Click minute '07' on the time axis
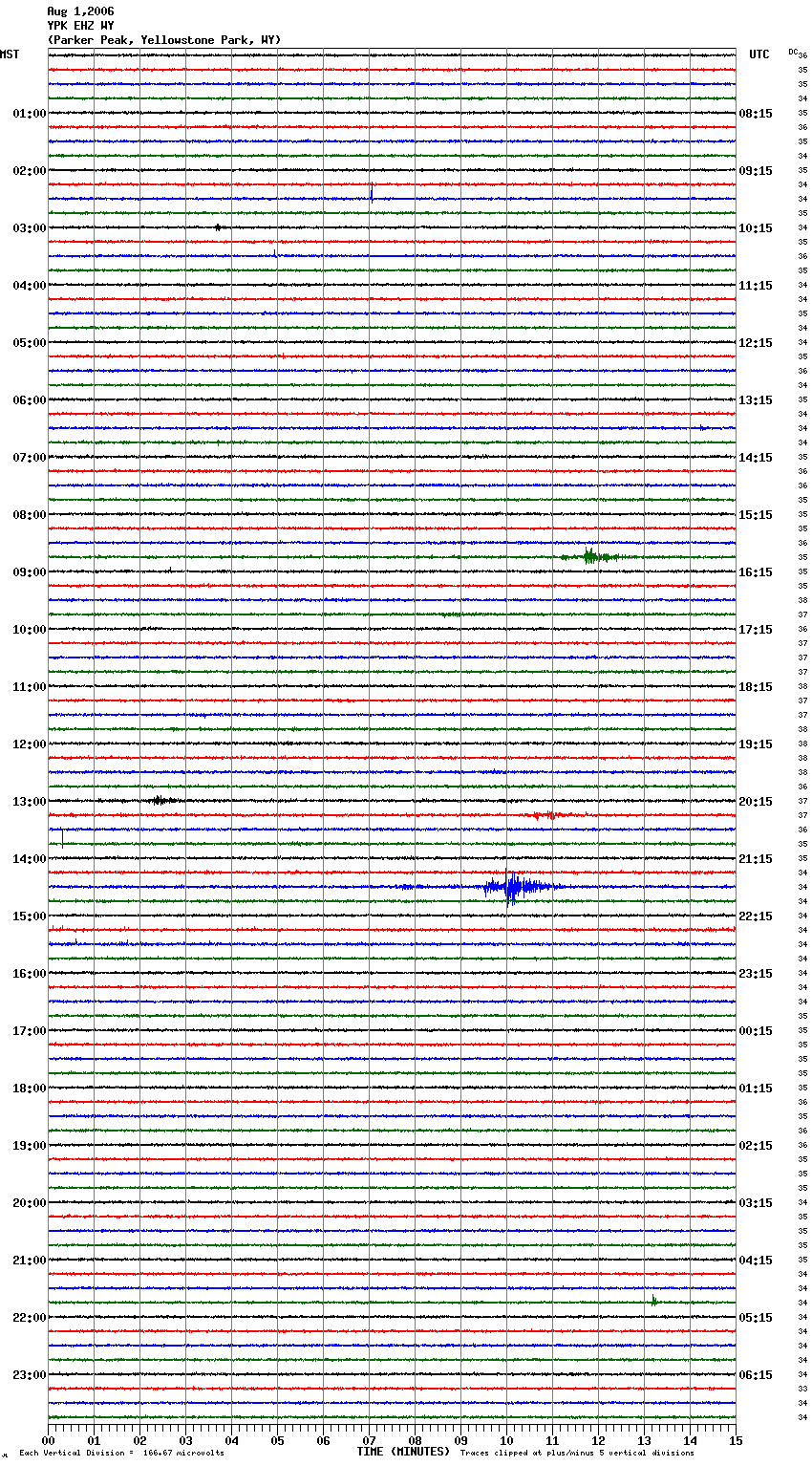Screen dimensions: 812x1466 click(369, 1441)
